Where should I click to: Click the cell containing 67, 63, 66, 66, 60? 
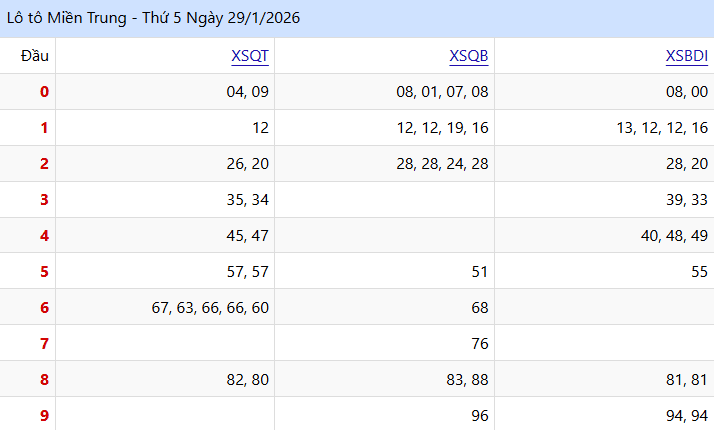210,308
